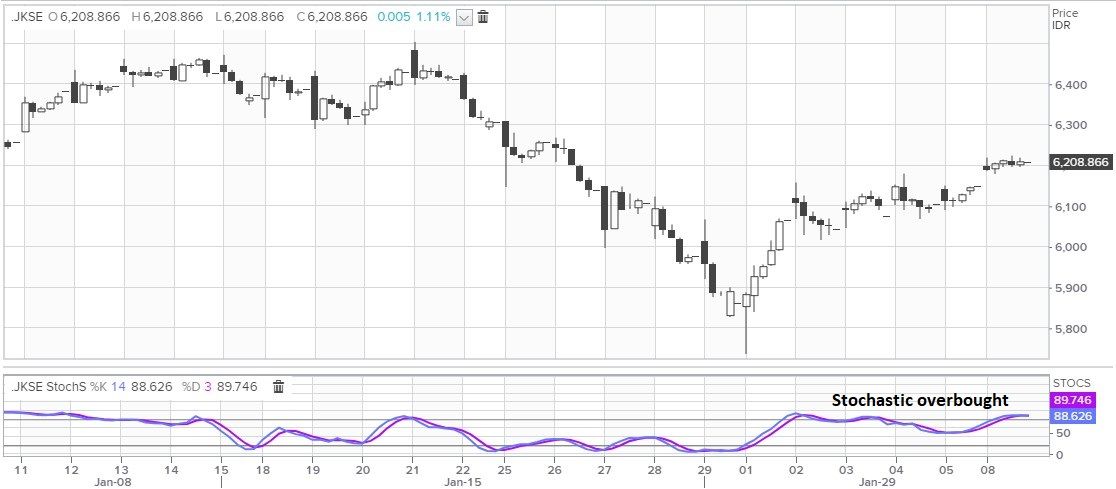Open the .JKSE series options dropdown
The height and width of the screenshot is (489, 1116).
click(464, 18)
